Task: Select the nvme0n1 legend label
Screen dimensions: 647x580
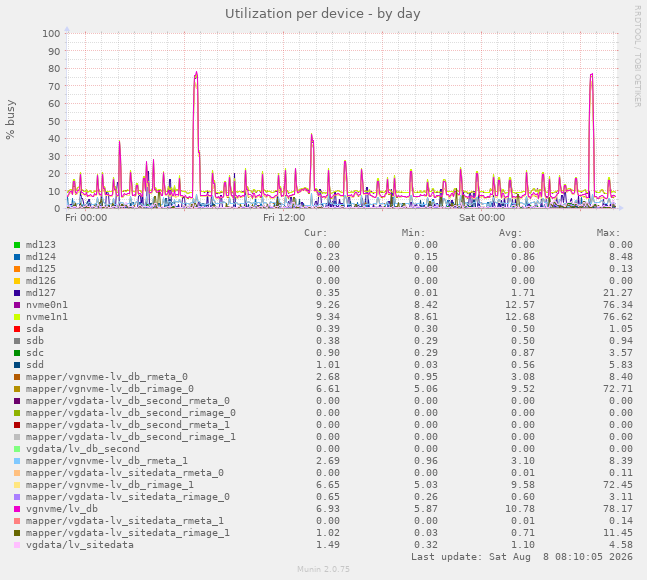Action: [x=47, y=305]
